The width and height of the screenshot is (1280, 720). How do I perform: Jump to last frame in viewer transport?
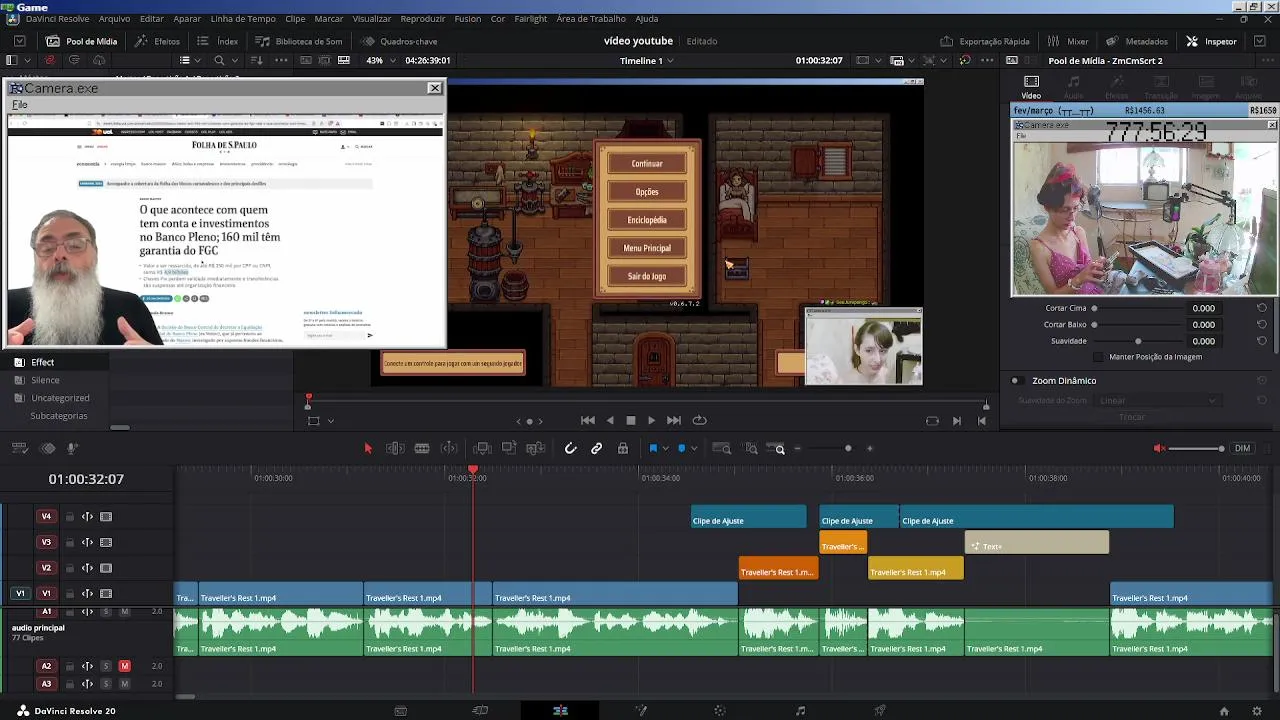(x=674, y=420)
